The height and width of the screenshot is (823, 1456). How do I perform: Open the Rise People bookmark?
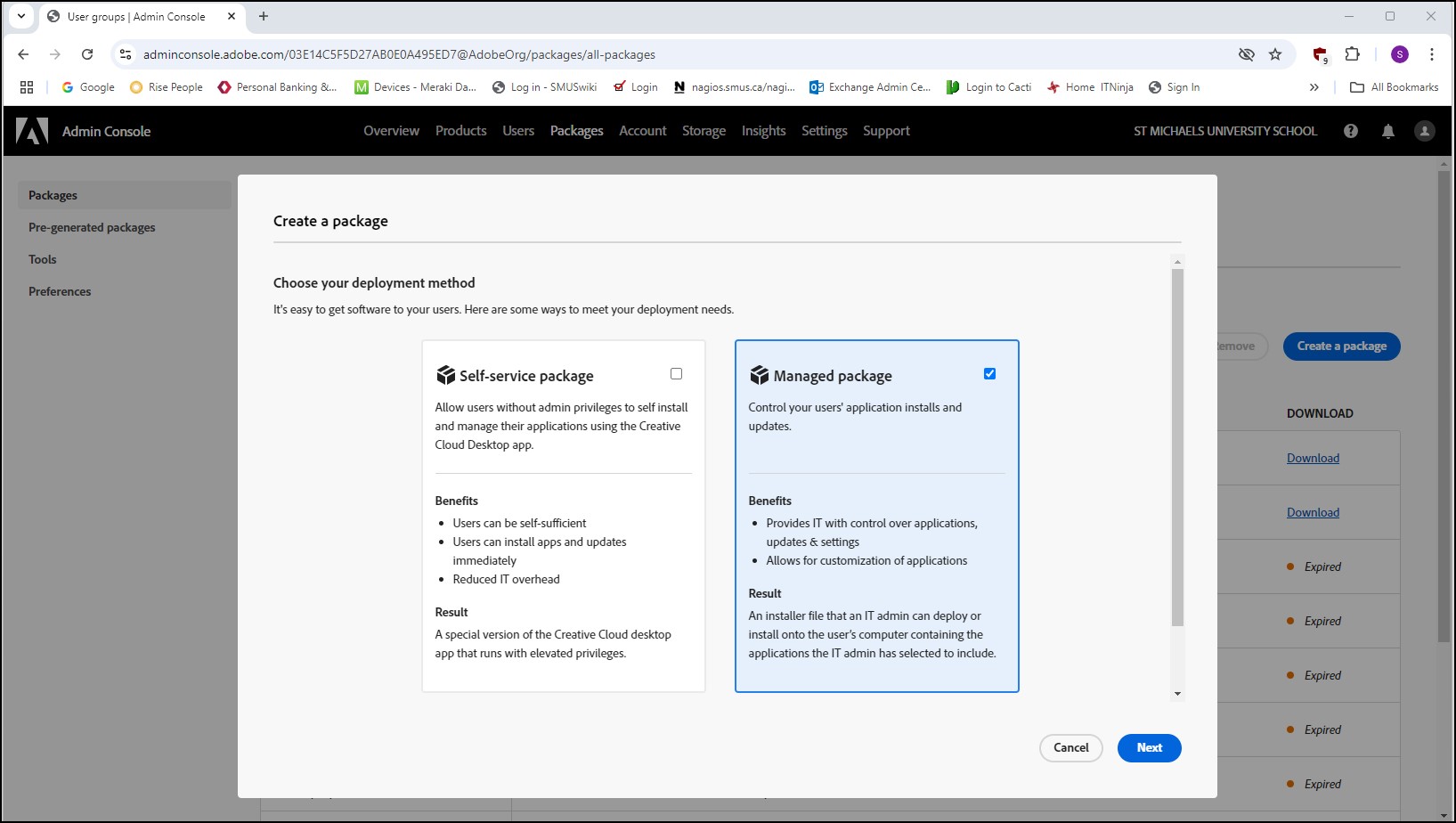(167, 87)
